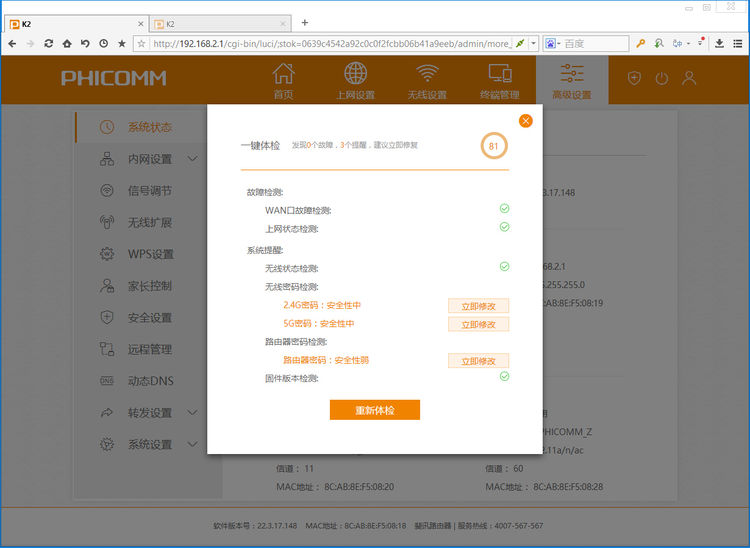The height and width of the screenshot is (548, 750).
Task: Click the shield health-check icon in header
Action: 634,78
